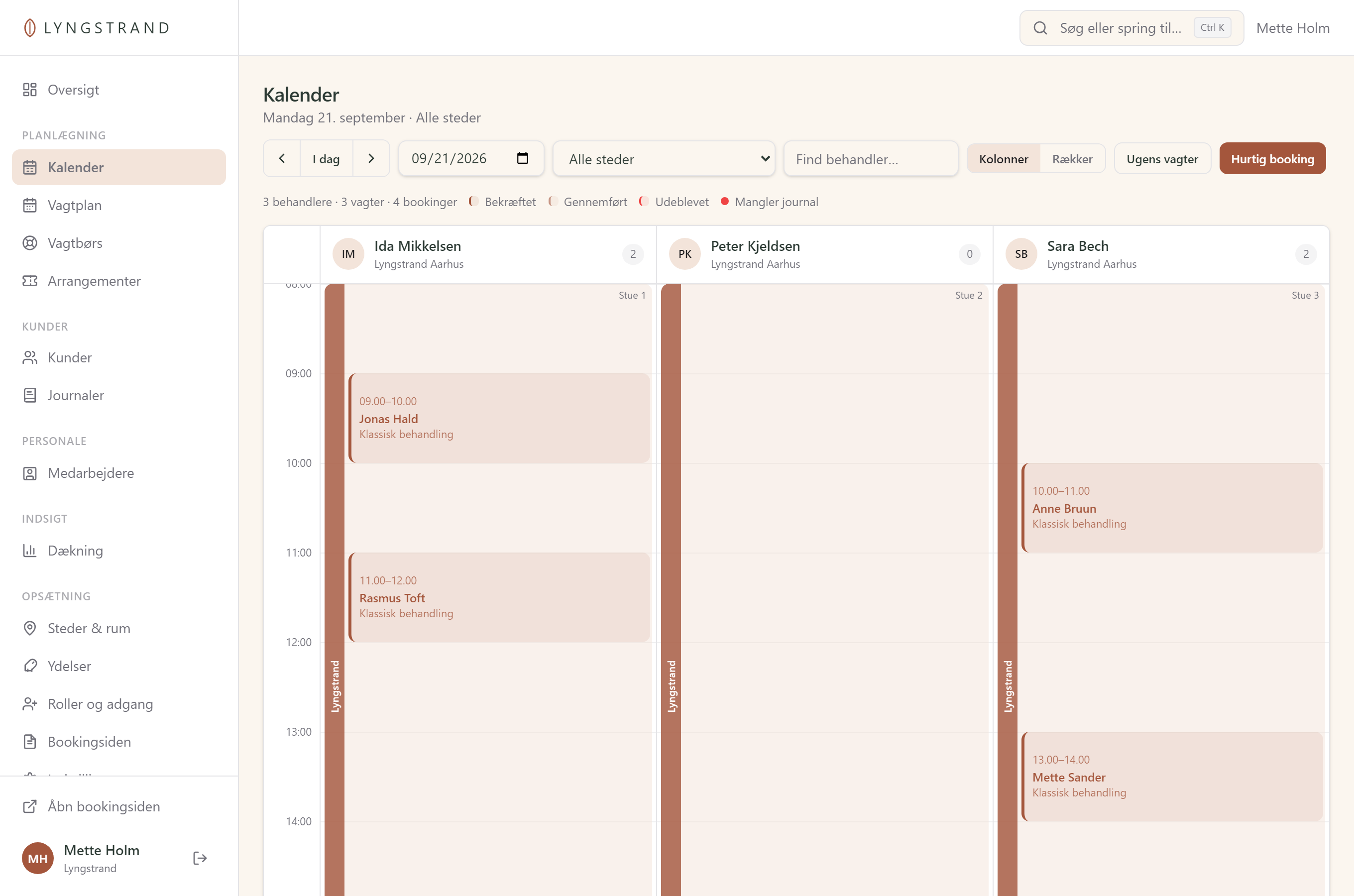Click the Søg eller spring til search box
This screenshot has width=1354, height=896.
pyautogui.click(x=1131, y=28)
